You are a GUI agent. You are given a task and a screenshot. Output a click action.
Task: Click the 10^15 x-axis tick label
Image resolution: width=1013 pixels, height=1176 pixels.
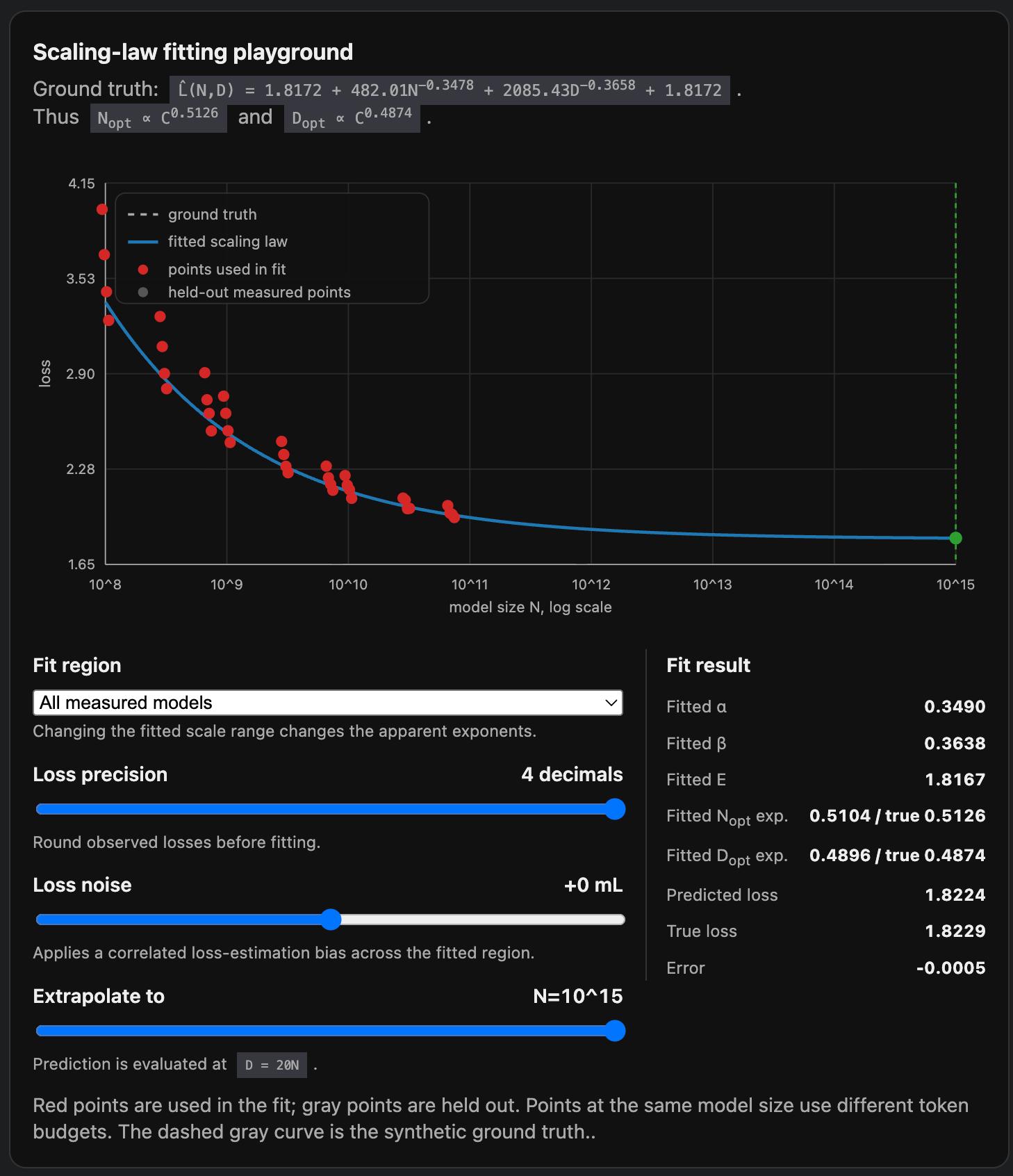[x=955, y=585]
